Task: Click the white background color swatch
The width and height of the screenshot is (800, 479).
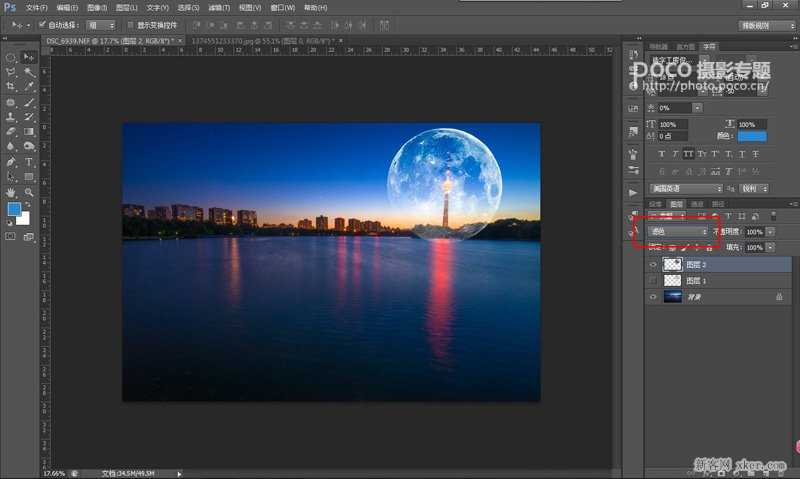Action: (x=24, y=219)
